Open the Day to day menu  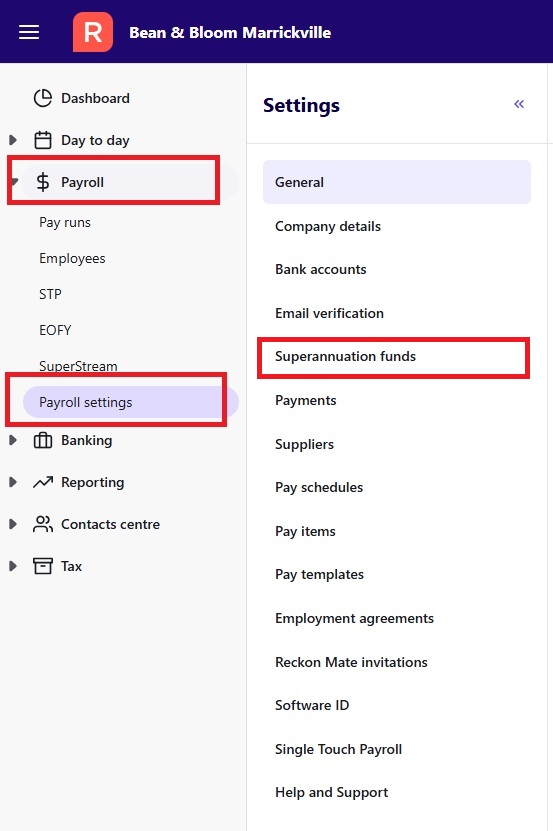[95, 140]
